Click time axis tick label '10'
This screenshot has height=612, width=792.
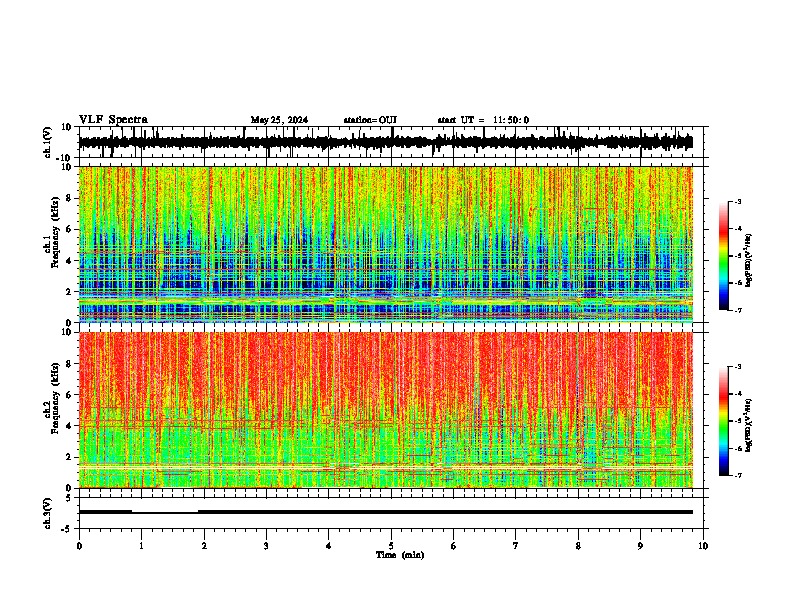(703, 546)
